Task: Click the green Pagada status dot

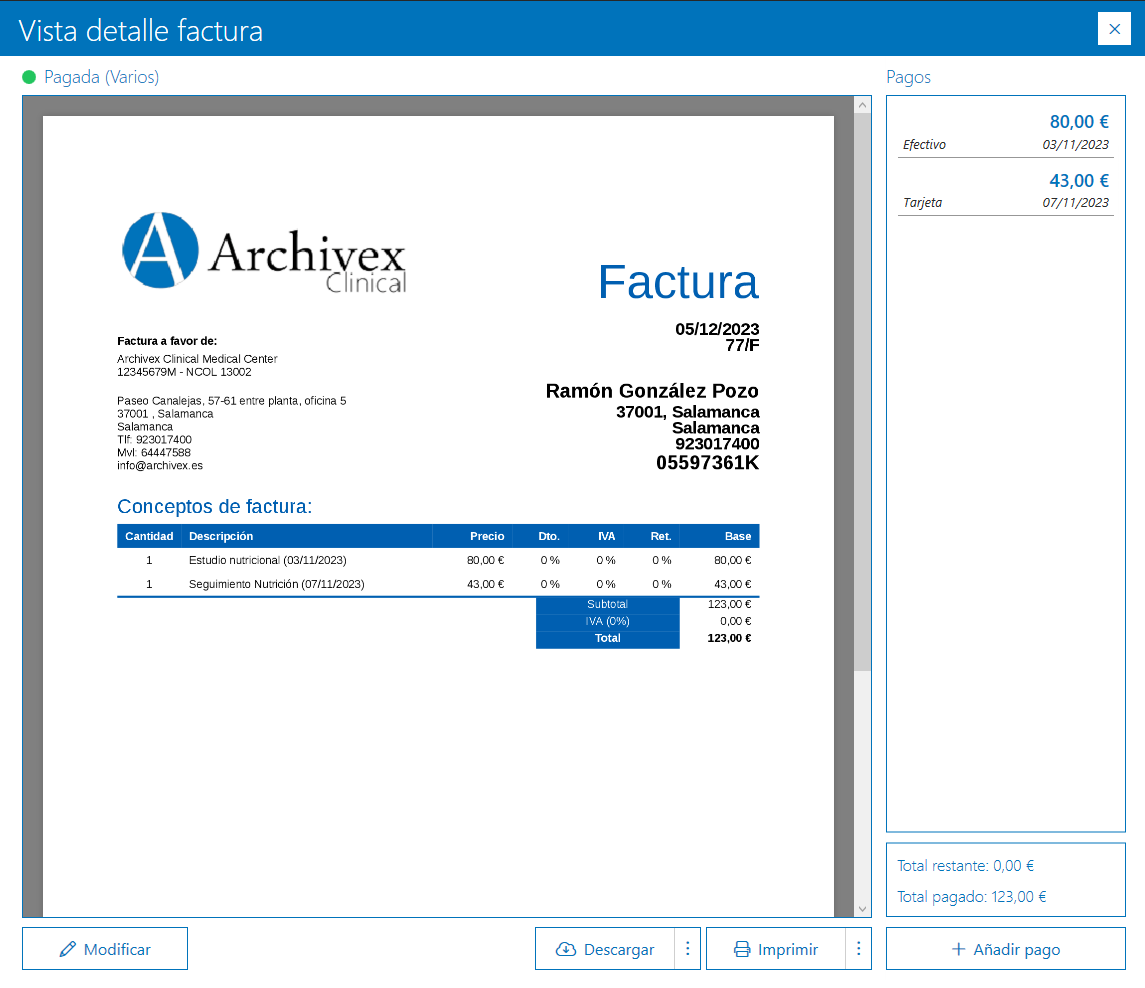Action: point(29,77)
